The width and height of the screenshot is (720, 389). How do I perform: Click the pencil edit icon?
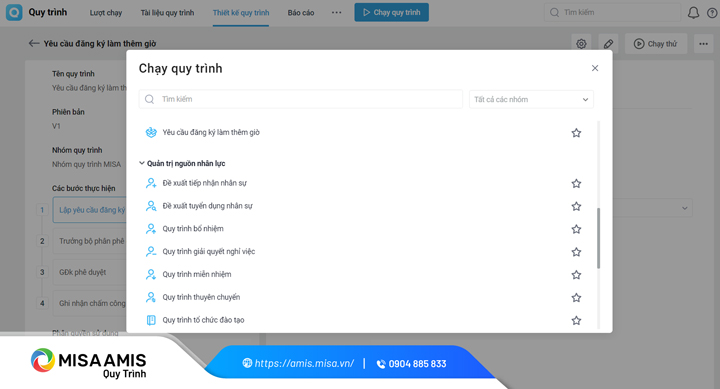[x=608, y=44]
